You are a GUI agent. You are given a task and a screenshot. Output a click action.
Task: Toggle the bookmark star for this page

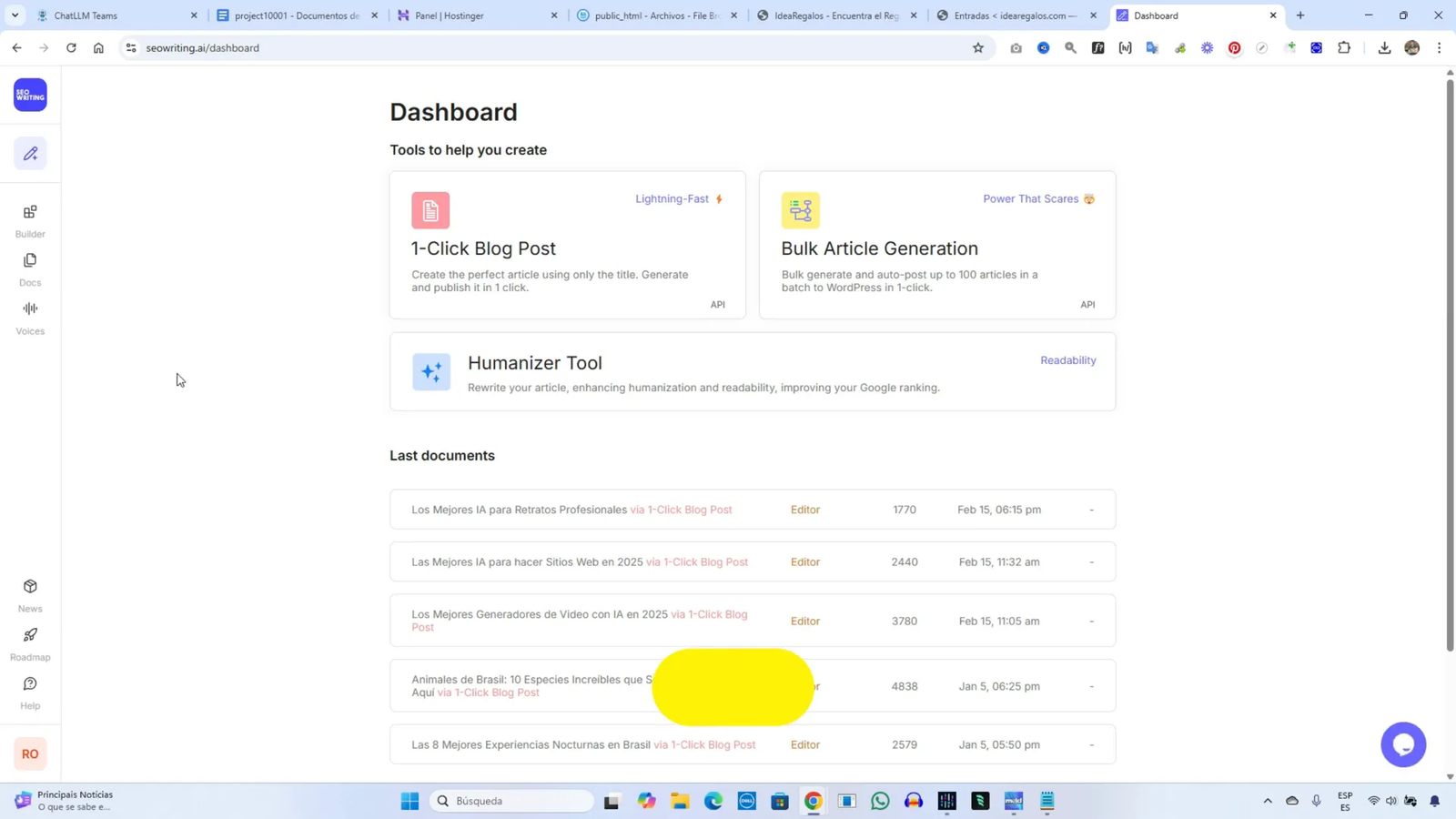pyautogui.click(x=976, y=47)
